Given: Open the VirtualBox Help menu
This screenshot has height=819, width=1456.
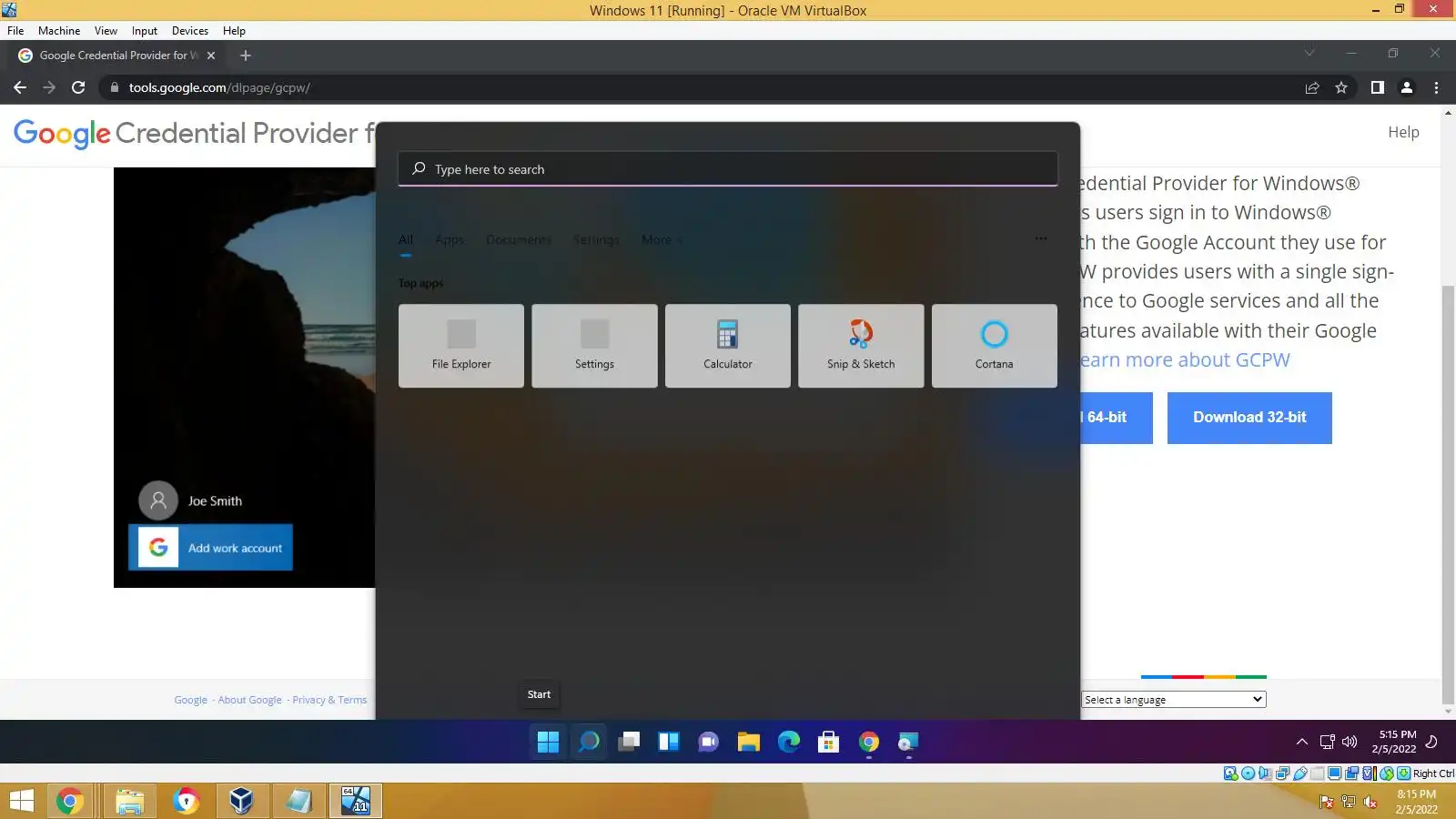Looking at the screenshot, I should (234, 31).
